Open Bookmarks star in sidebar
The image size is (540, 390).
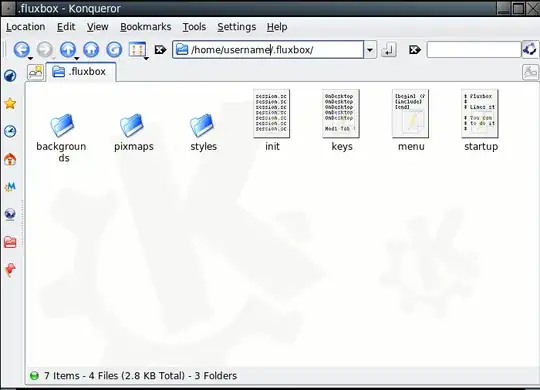[10, 103]
